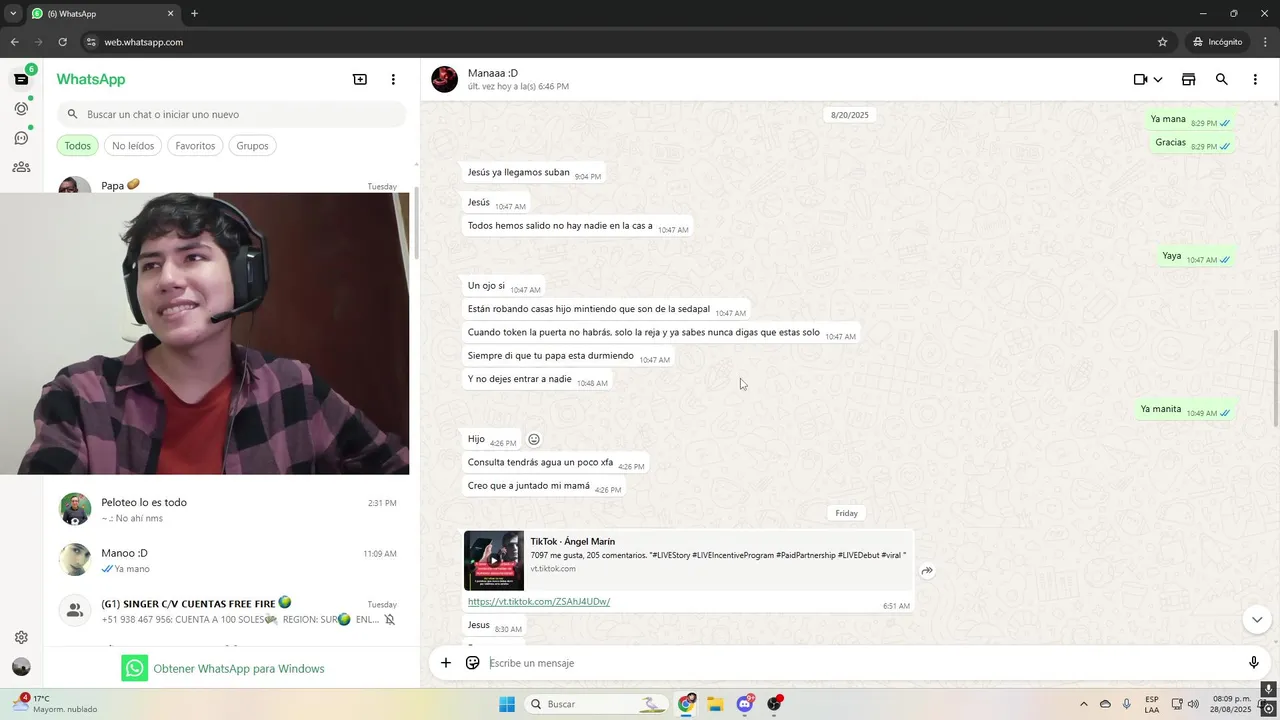This screenshot has height=720, width=1280.
Task: Jump to latest messages arrow
Action: point(1257,620)
